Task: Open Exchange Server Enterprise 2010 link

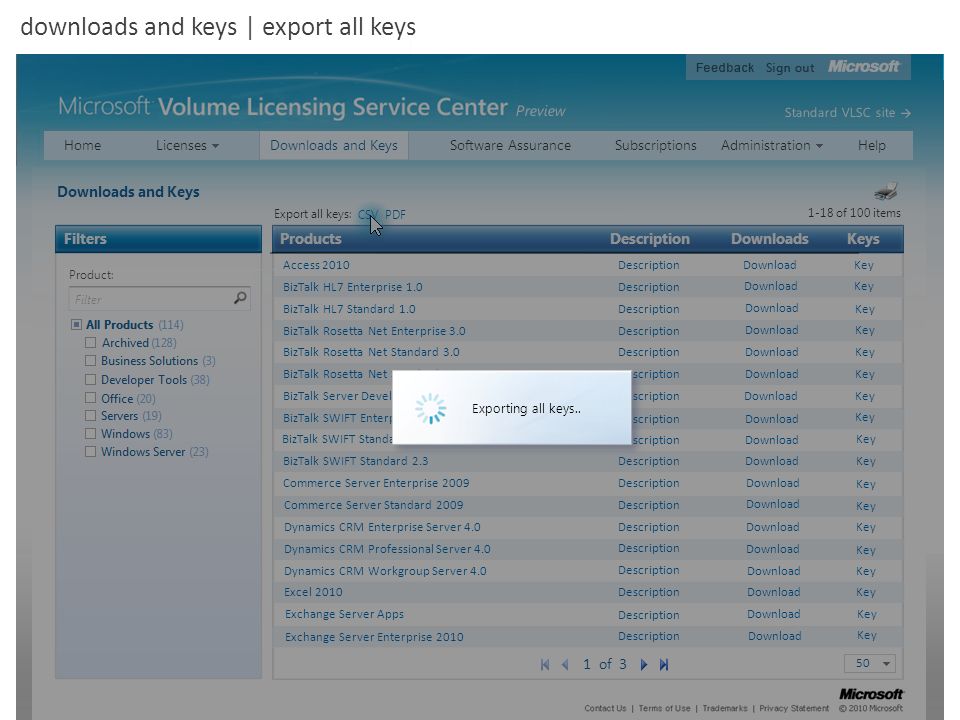Action: click(374, 637)
